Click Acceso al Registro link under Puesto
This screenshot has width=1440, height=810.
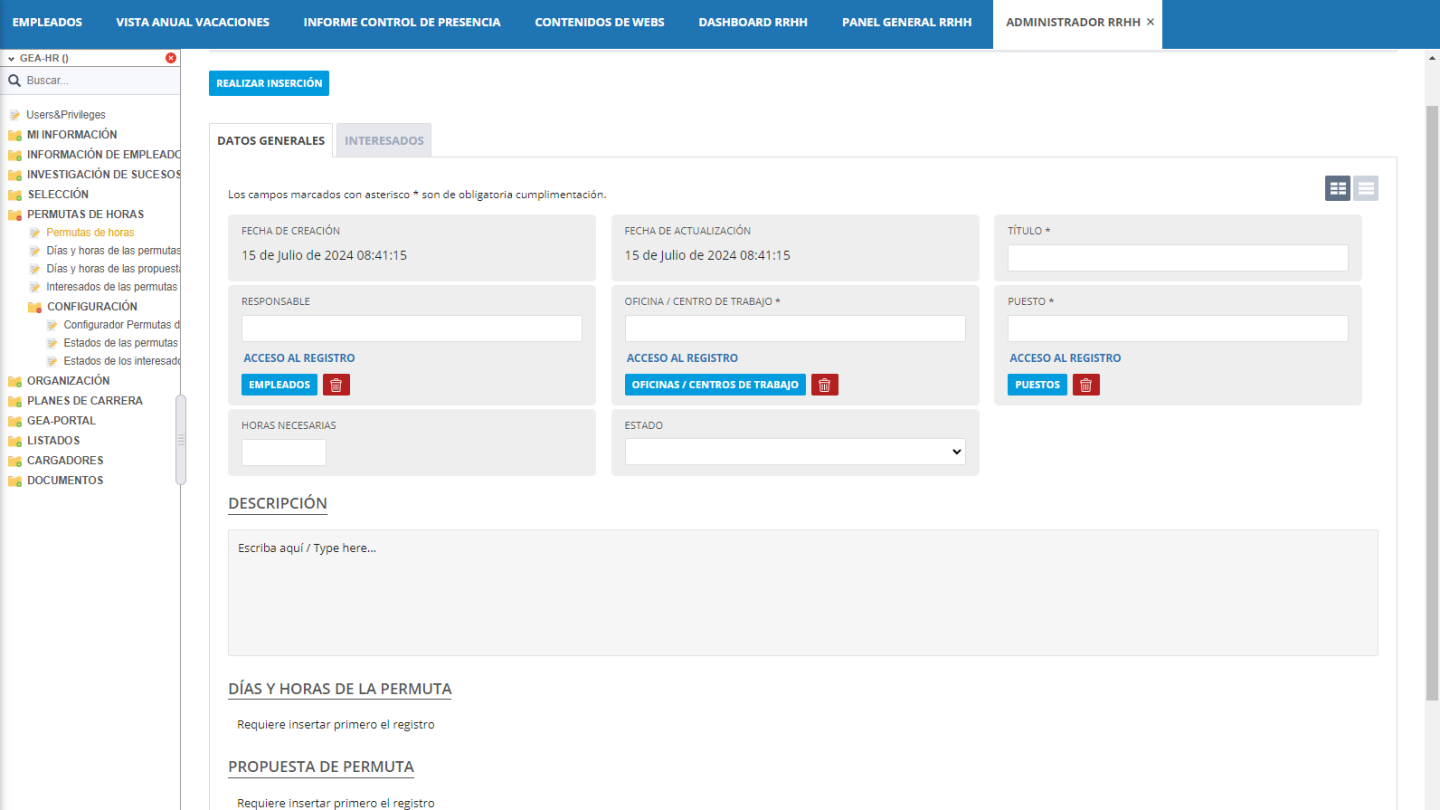[1065, 358]
